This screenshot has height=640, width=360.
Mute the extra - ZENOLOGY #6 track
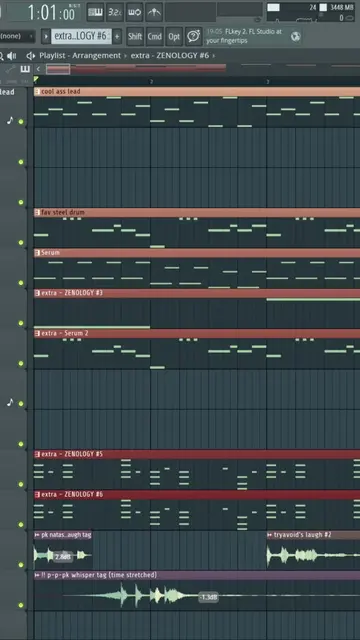tap(21, 524)
